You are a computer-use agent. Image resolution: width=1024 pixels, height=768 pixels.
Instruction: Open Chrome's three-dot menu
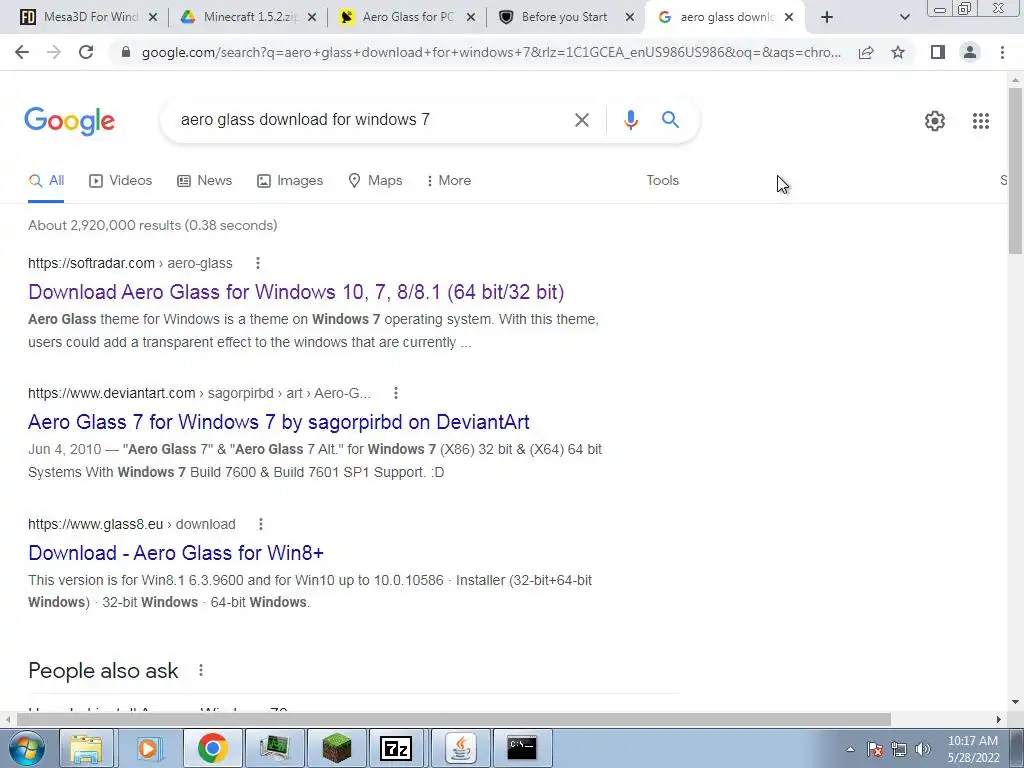pyautogui.click(x=1002, y=52)
